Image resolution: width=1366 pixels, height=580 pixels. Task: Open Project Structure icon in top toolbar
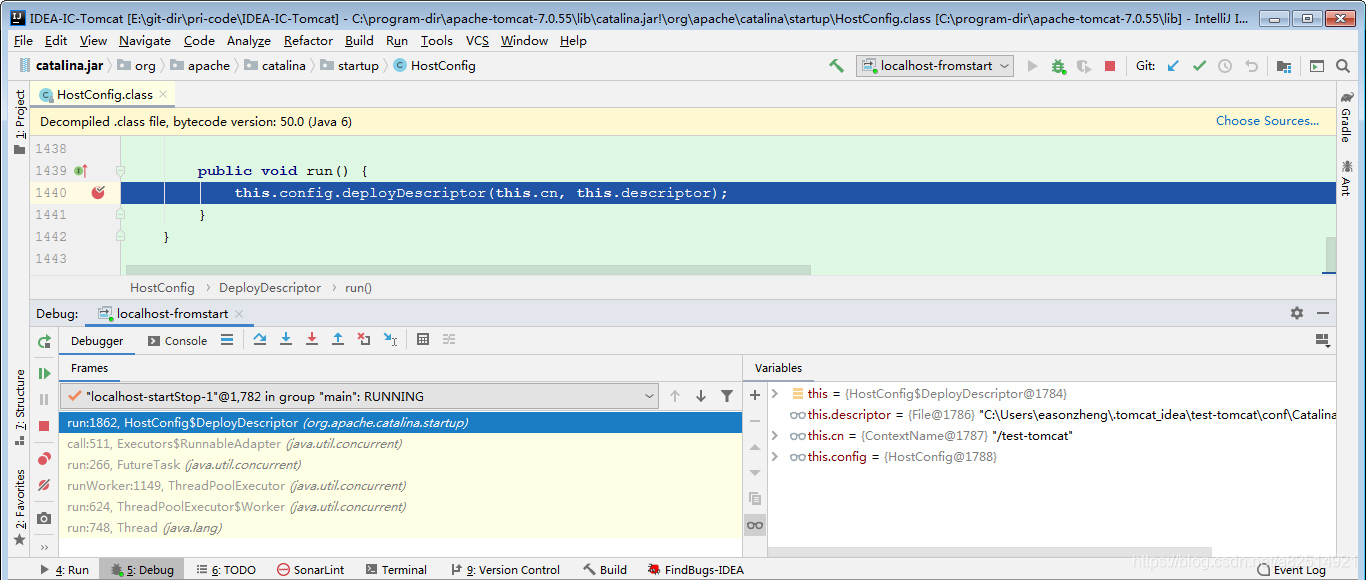tap(1284, 66)
